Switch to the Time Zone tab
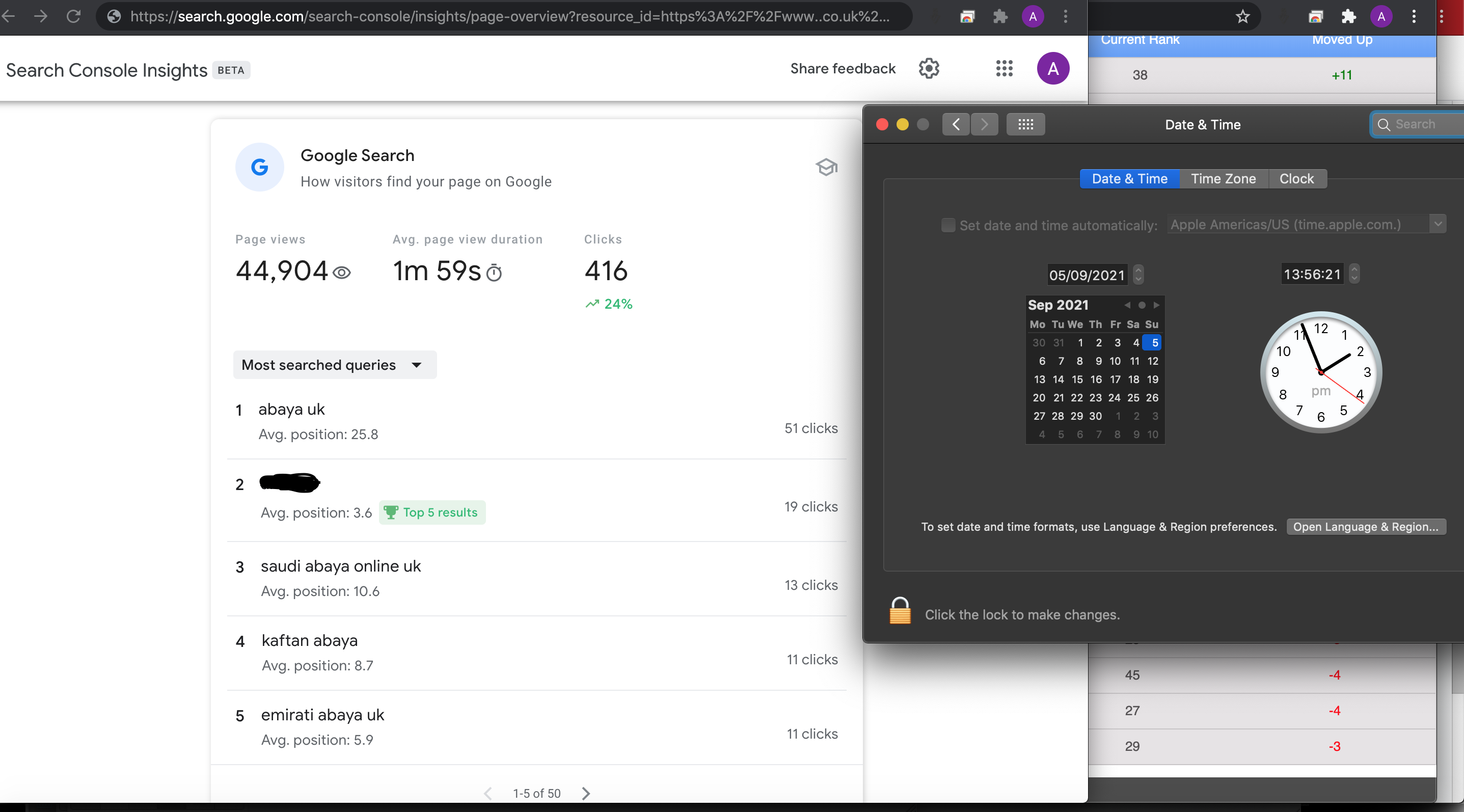Image resolution: width=1464 pixels, height=812 pixels. (x=1223, y=179)
